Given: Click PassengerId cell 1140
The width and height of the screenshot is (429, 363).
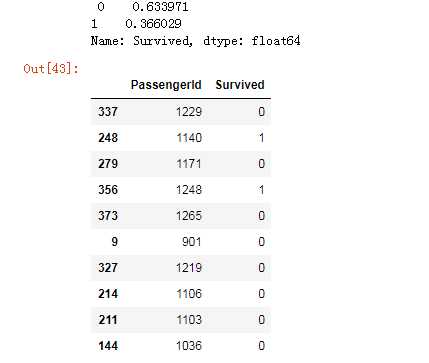Looking at the screenshot, I should point(189,138).
